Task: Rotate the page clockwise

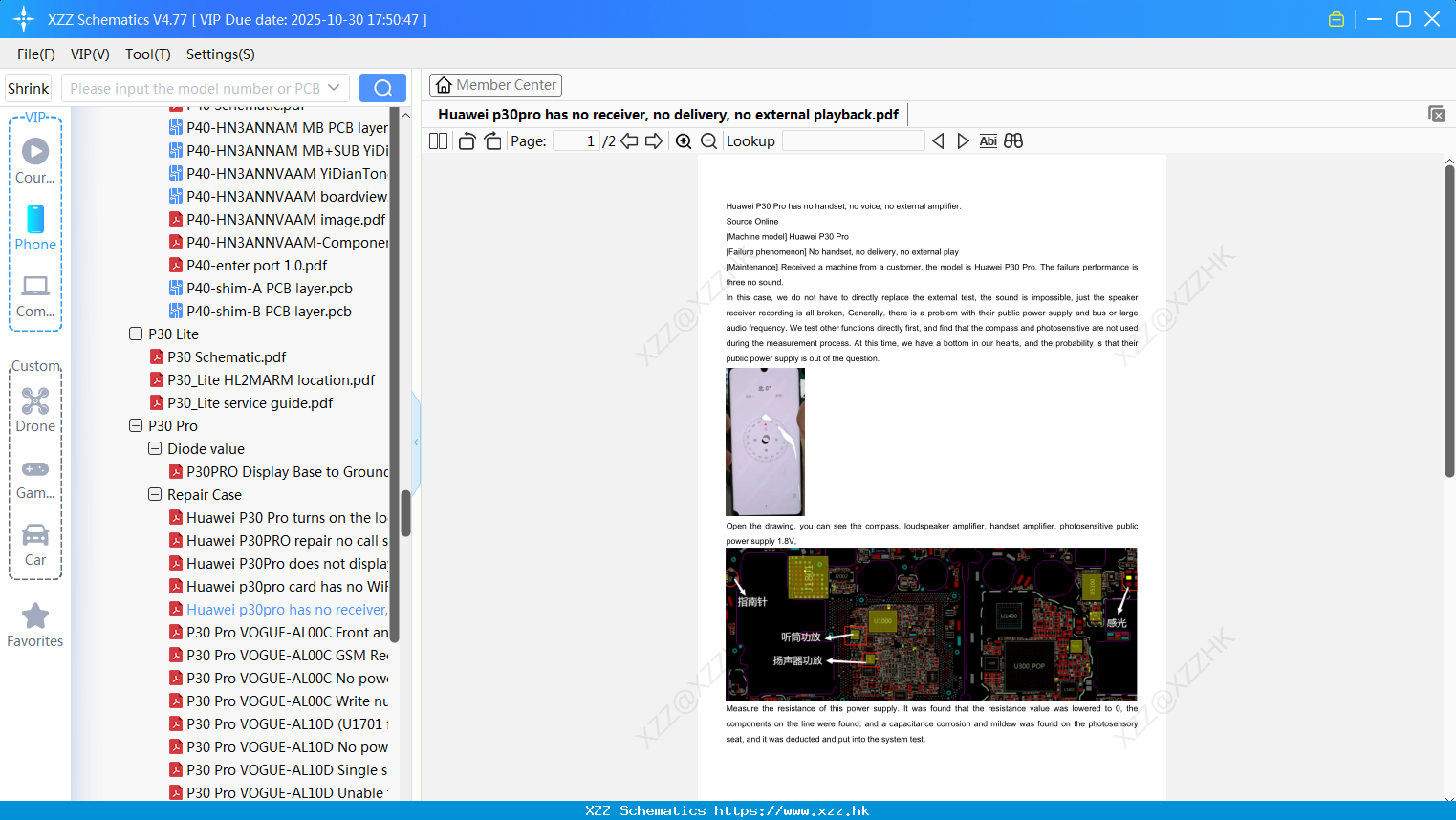Action: pos(492,141)
